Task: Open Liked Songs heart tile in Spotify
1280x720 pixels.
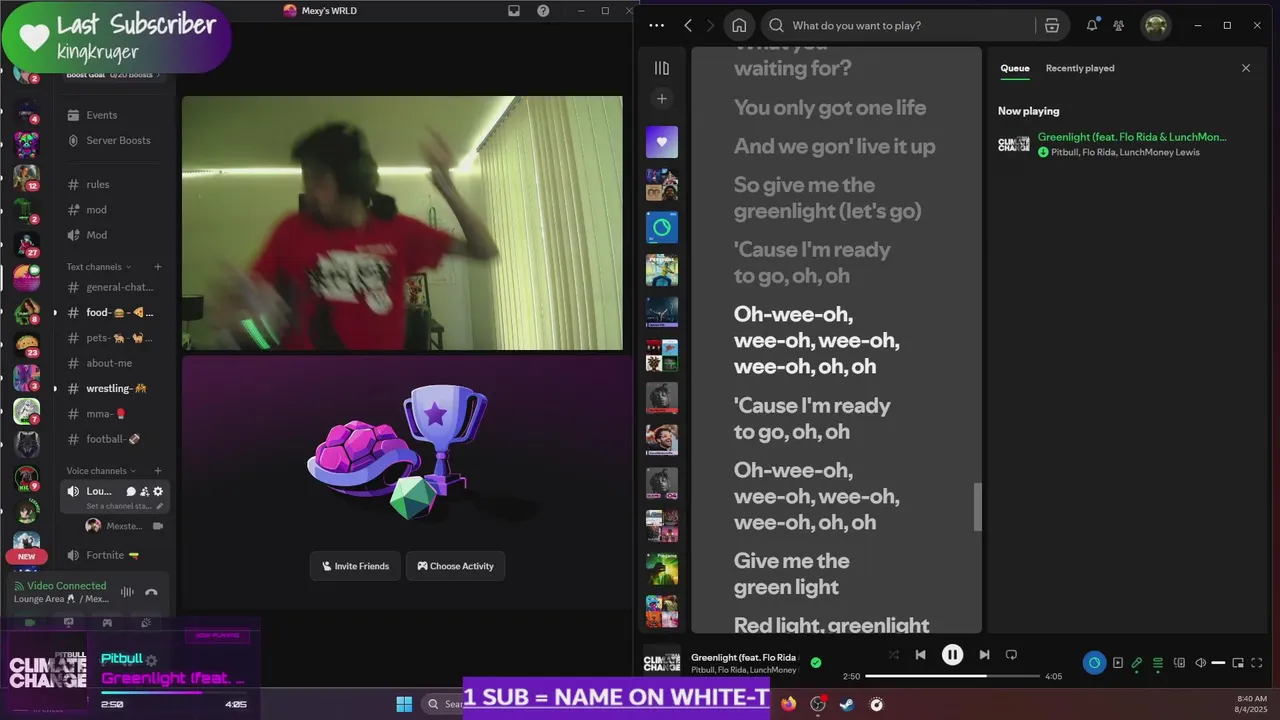Action: pyautogui.click(x=661, y=142)
